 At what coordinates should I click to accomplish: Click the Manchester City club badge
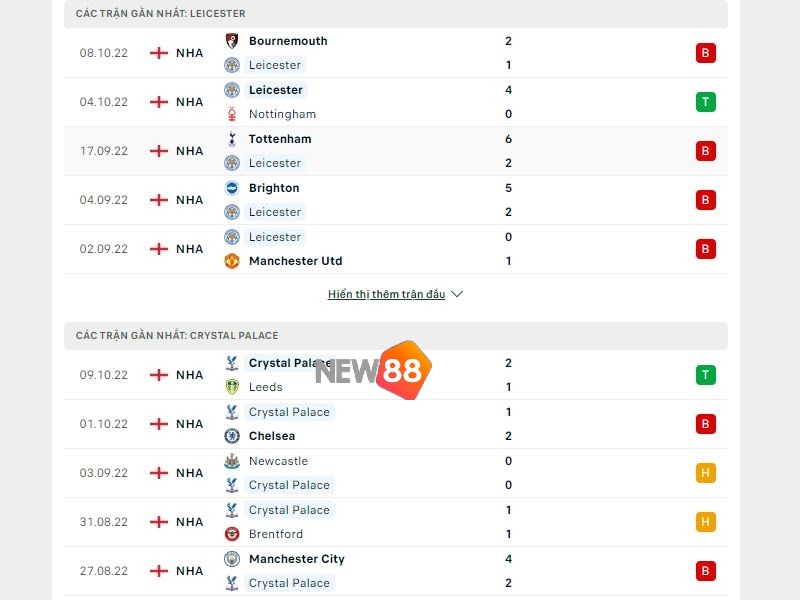point(230,559)
